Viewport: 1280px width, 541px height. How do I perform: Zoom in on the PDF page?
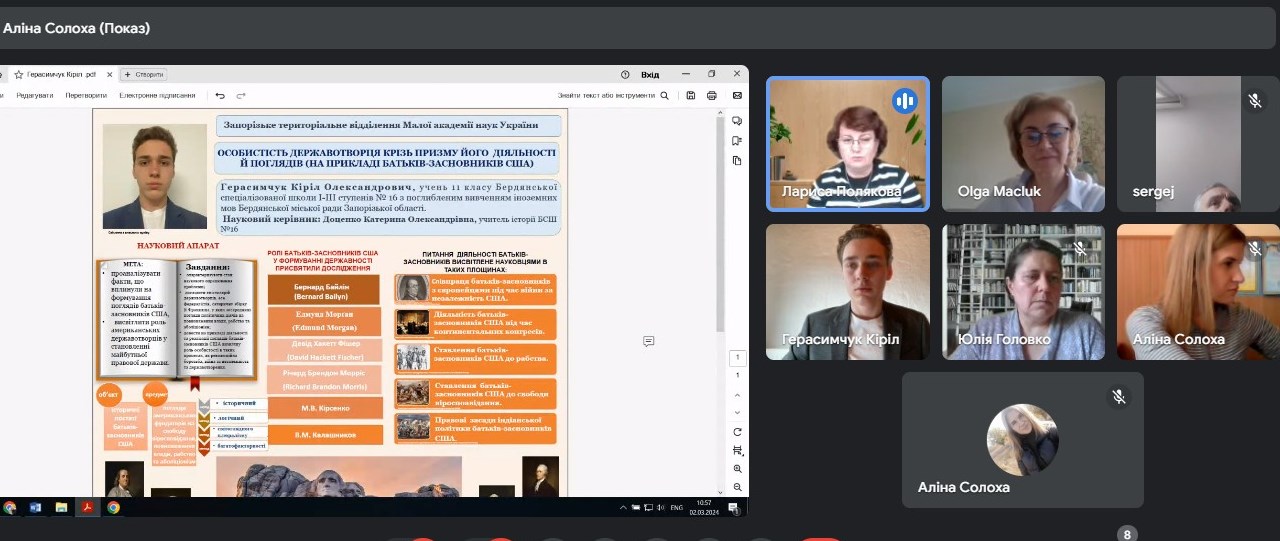(x=737, y=469)
